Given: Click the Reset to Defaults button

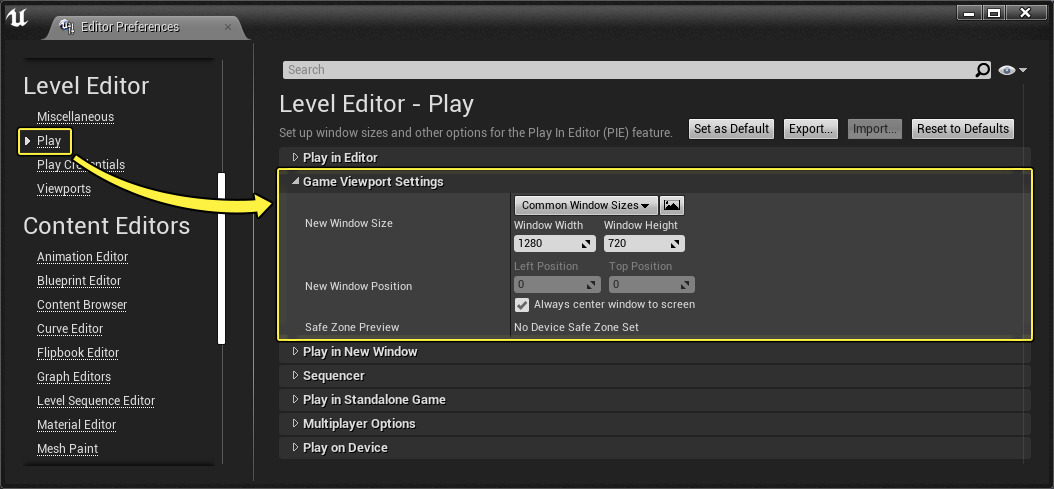Looking at the screenshot, I should click(963, 129).
